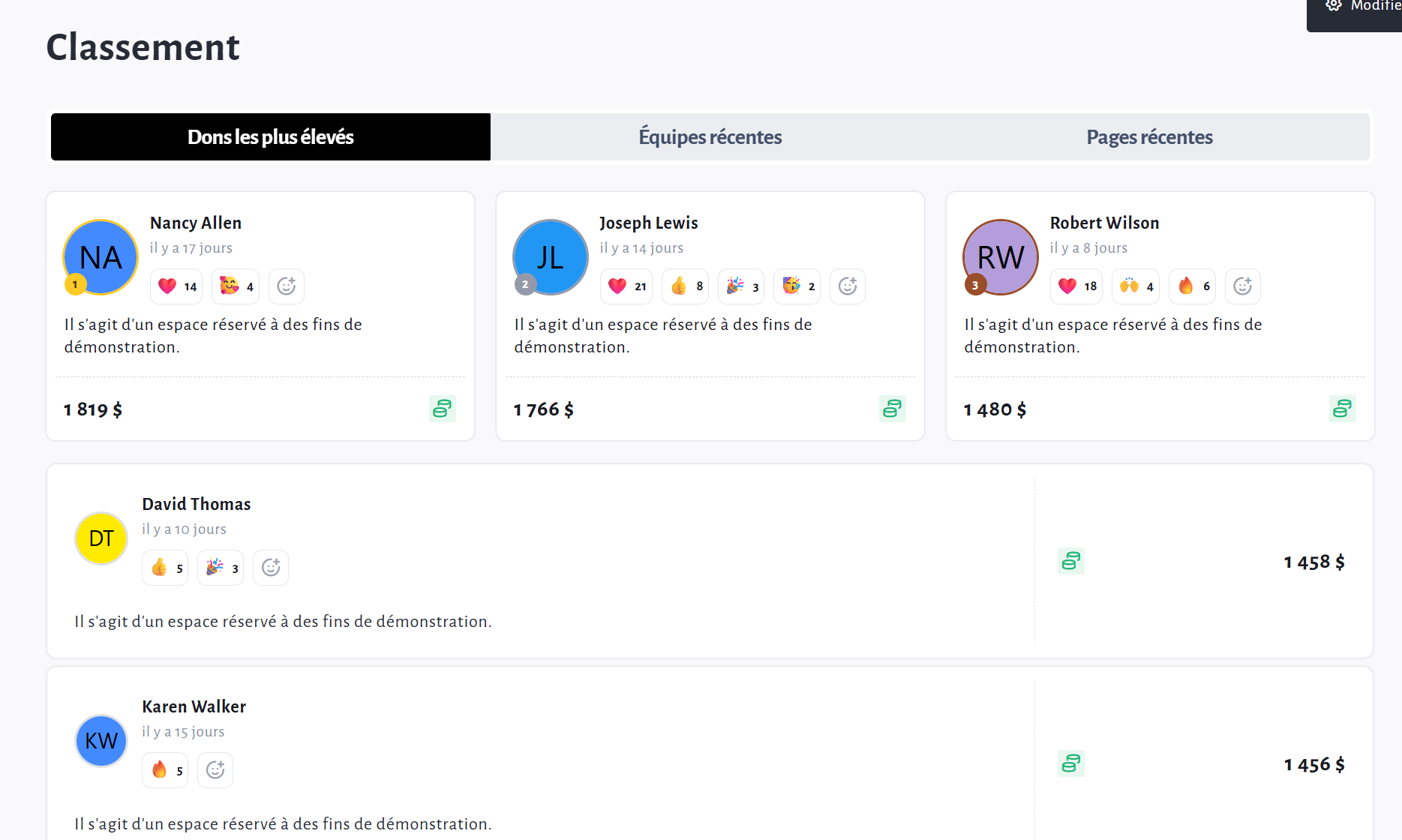Click Karen Walker's KW avatar
This screenshot has width=1402, height=840.
[101, 741]
